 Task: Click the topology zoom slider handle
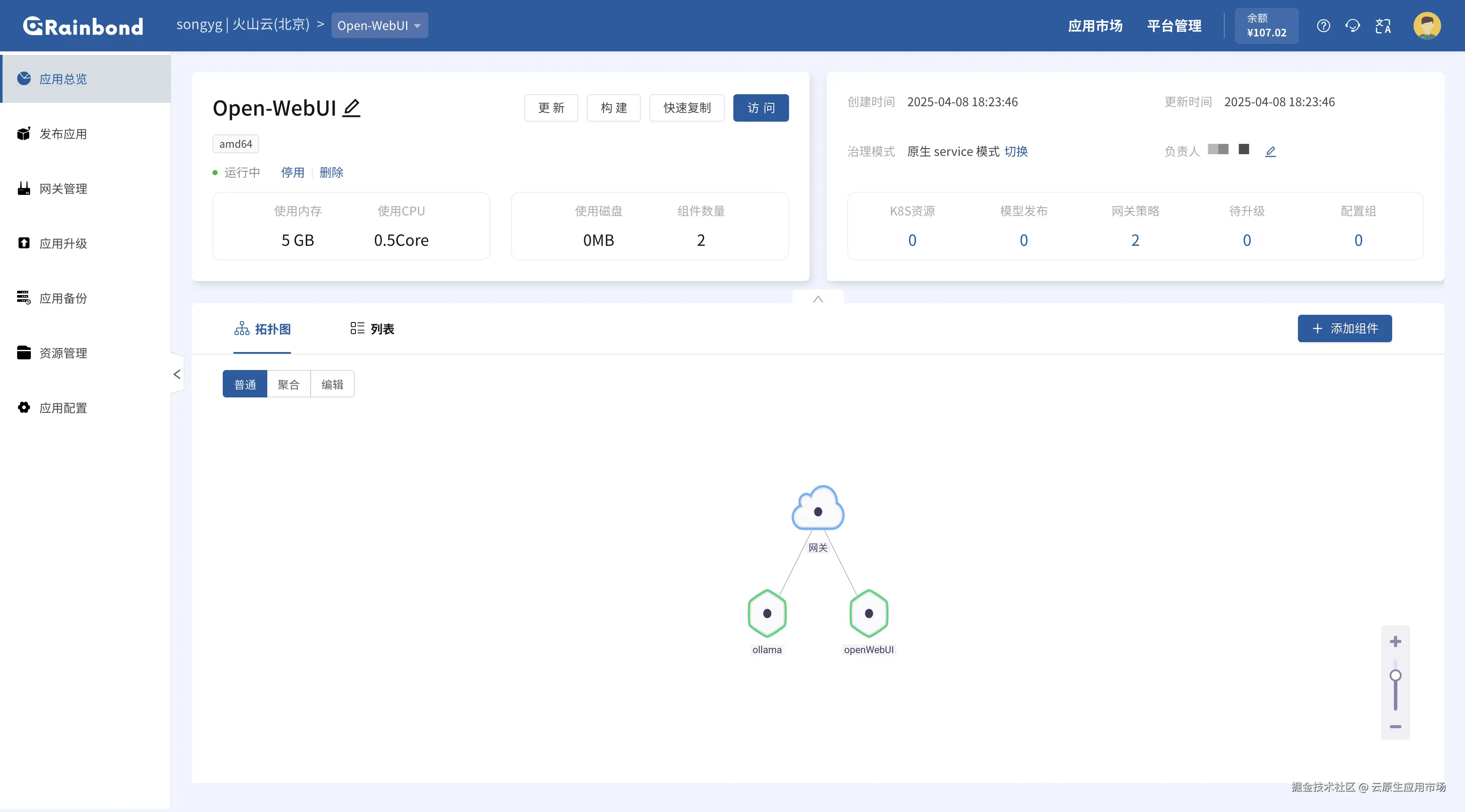click(x=1395, y=675)
